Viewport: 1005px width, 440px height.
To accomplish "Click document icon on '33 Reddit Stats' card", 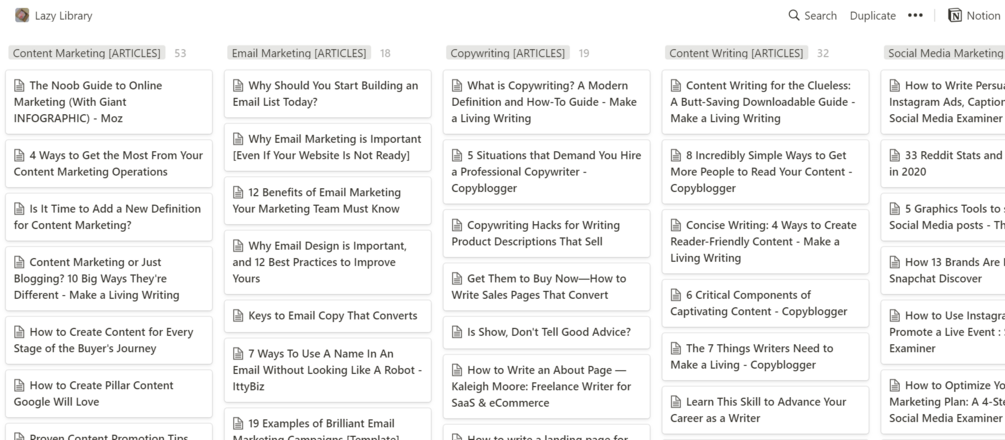I will [896, 155].
